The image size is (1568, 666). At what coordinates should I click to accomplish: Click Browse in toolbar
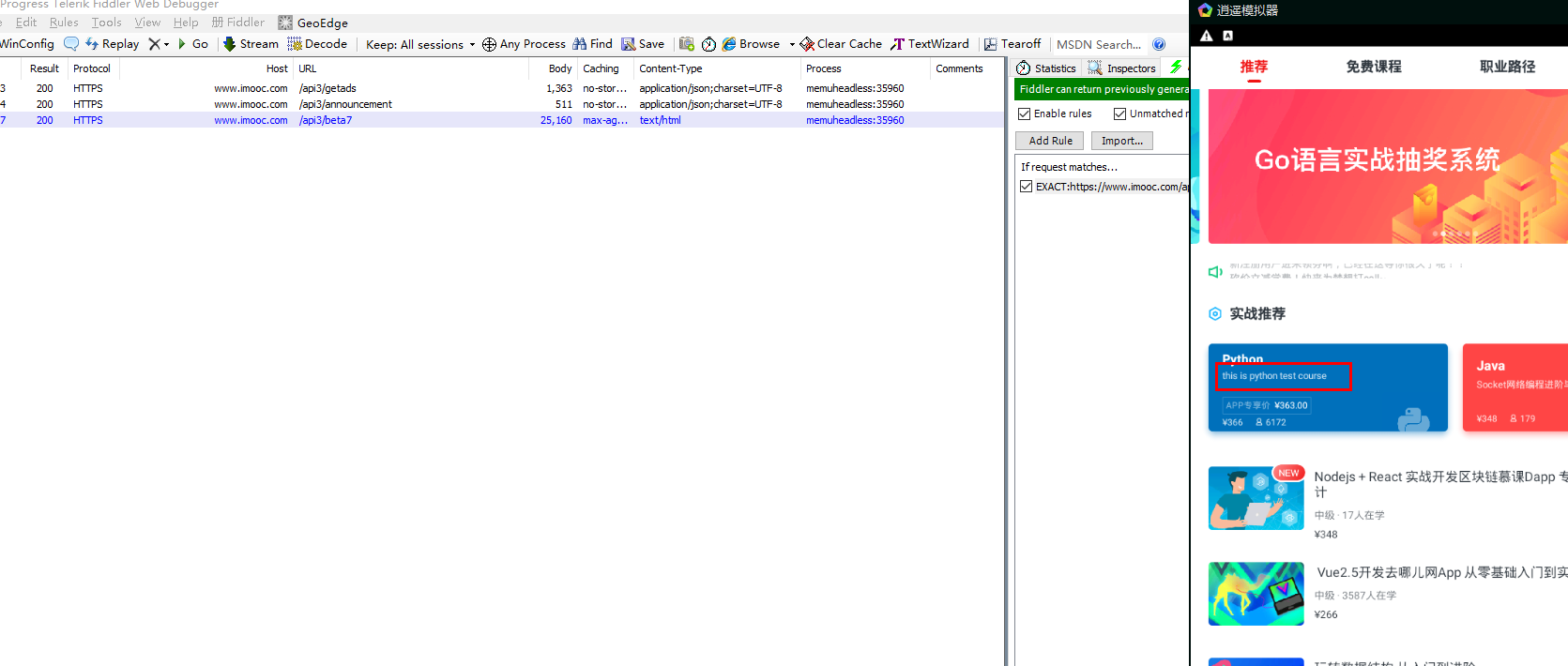click(751, 44)
